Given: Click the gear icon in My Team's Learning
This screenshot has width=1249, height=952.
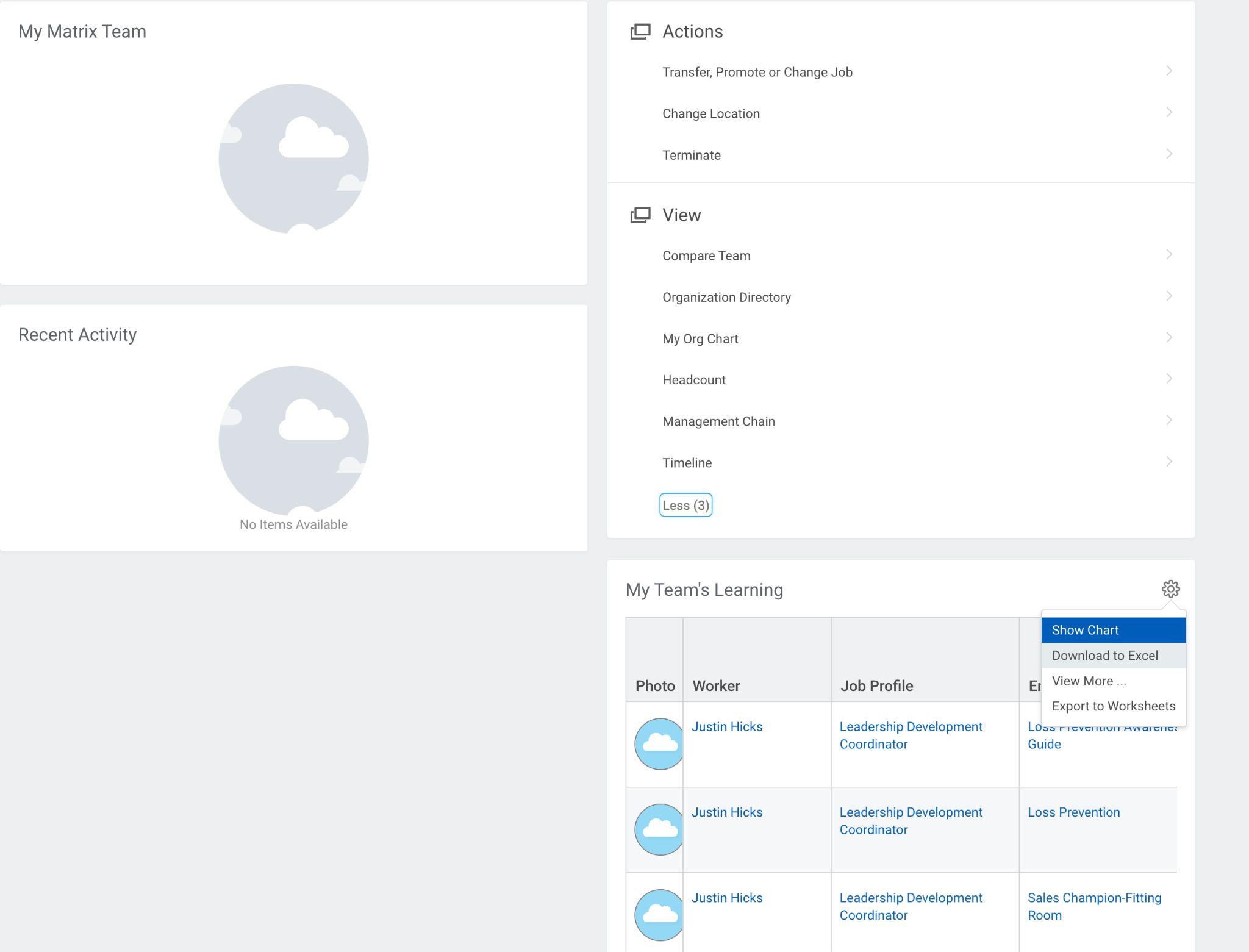Looking at the screenshot, I should coord(1170,589).
